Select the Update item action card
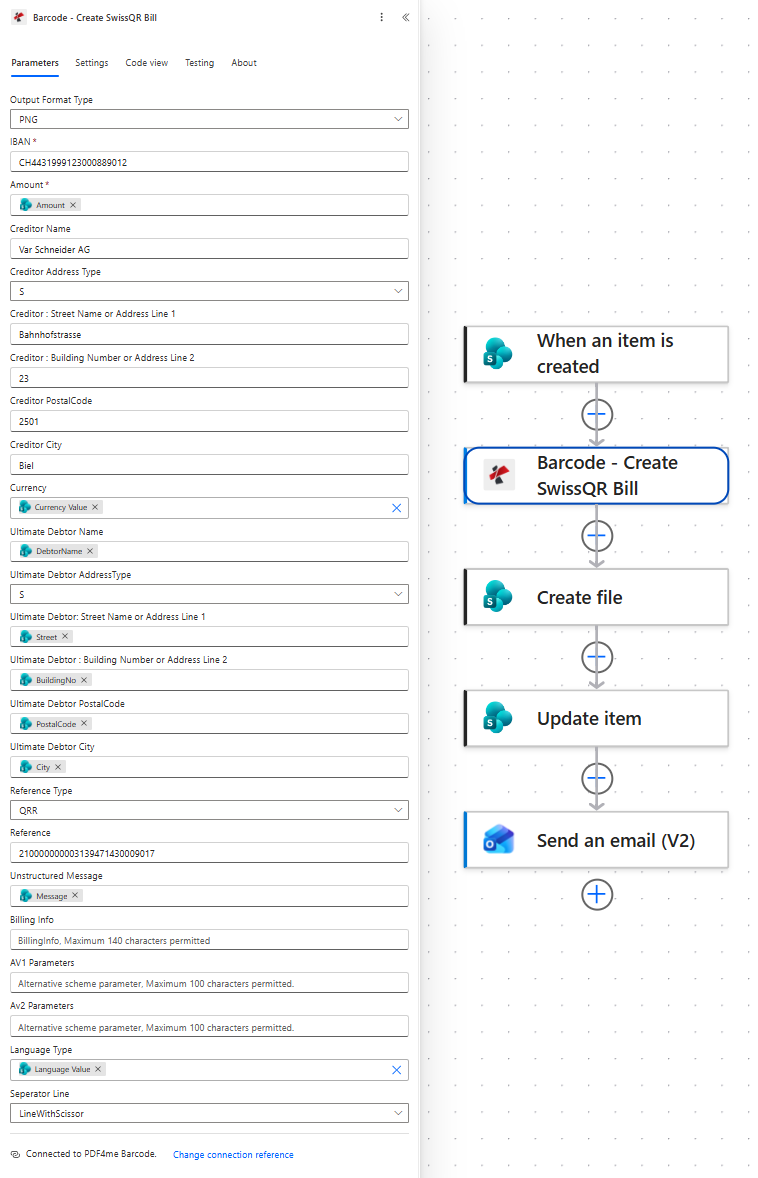758x1178 pixels. coord(596,718)
